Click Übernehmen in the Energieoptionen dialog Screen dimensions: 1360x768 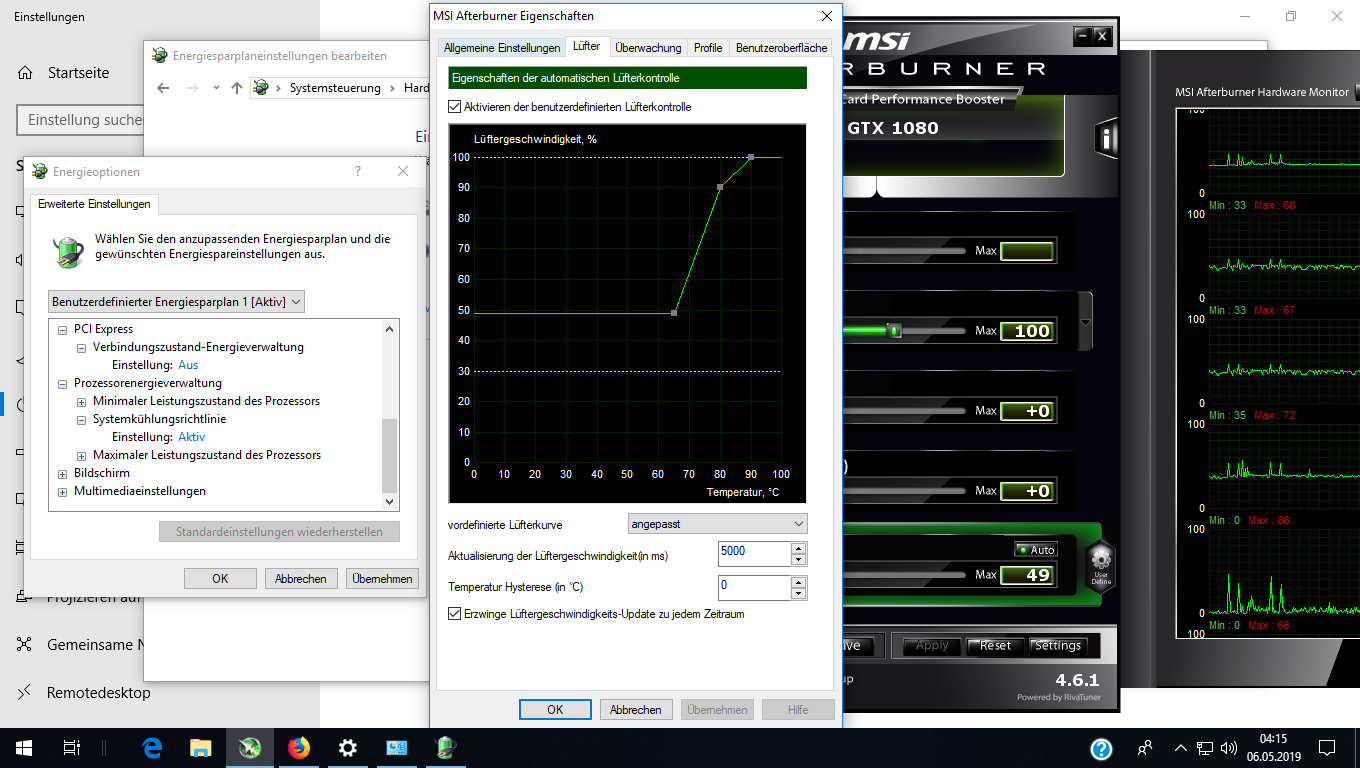tap(382, 578)
